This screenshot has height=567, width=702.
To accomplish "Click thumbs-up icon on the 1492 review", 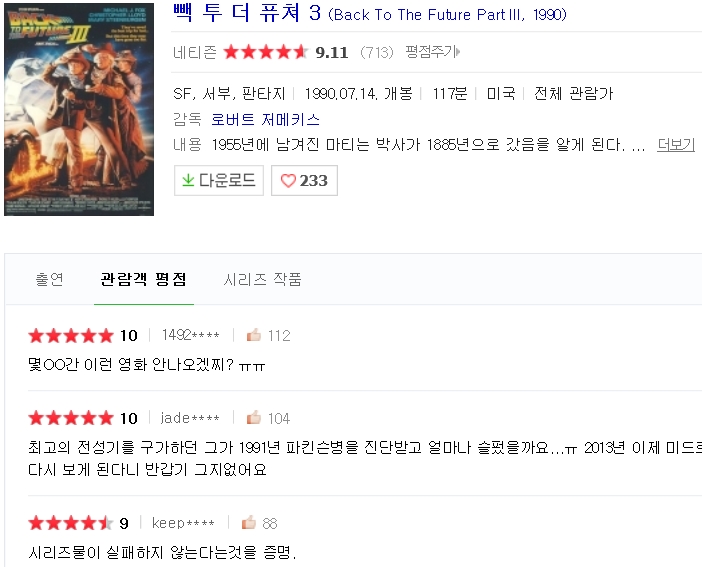I will click(254, 335).
